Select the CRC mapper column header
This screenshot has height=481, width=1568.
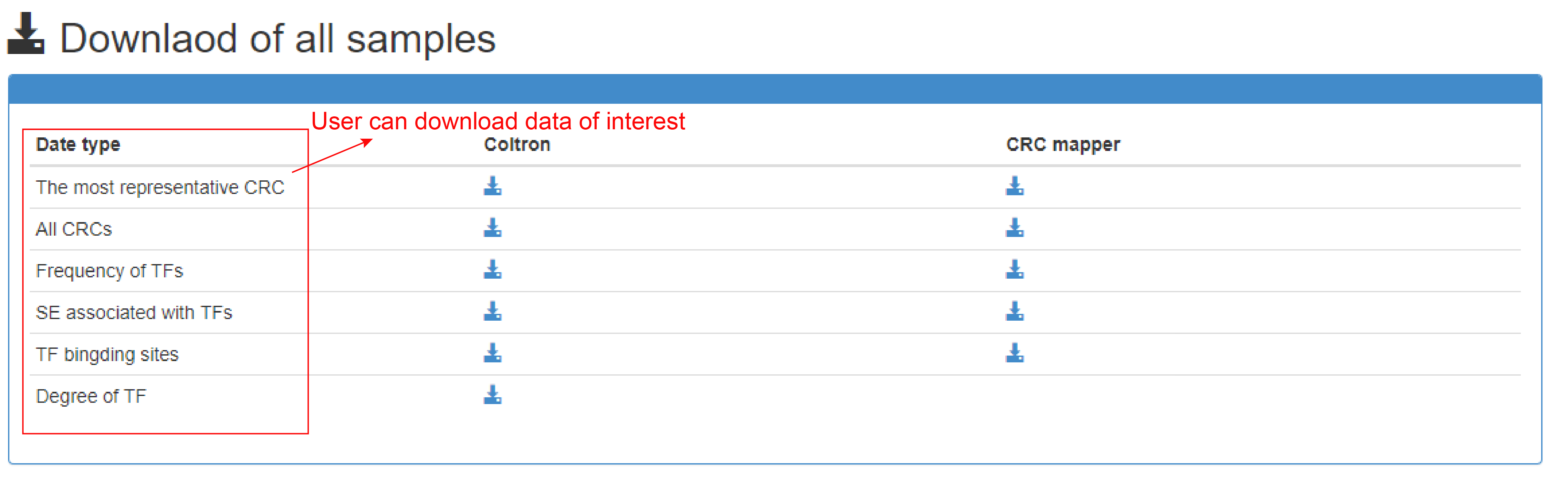(1063, 144)
